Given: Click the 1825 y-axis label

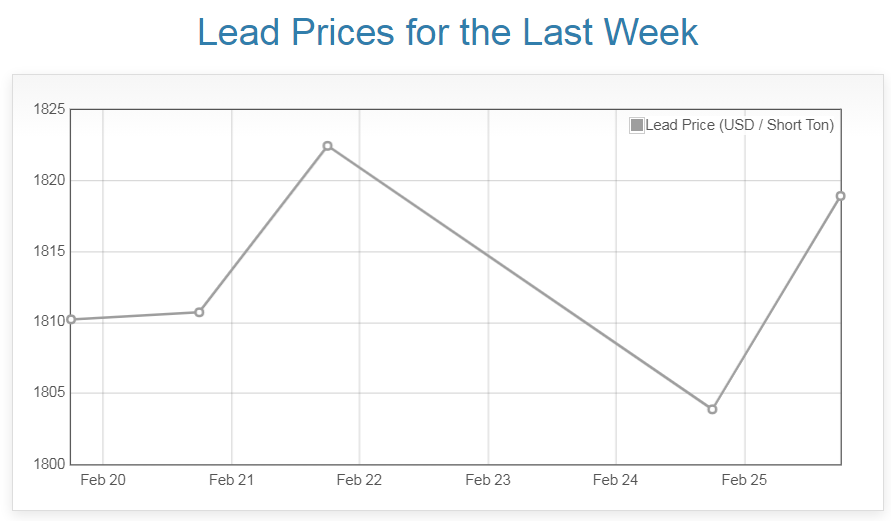Looking at the screenshot, I should pyautogui.click(x=49, y=110).
